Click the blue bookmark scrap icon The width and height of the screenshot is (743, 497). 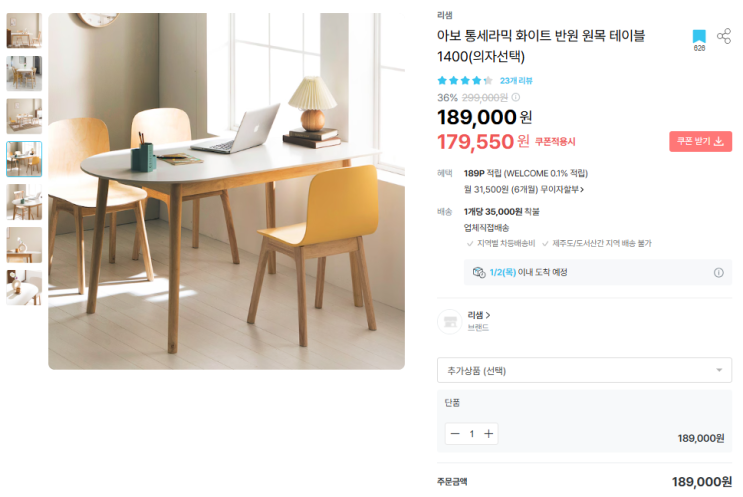pyautogui.click(x=699, y=36)
